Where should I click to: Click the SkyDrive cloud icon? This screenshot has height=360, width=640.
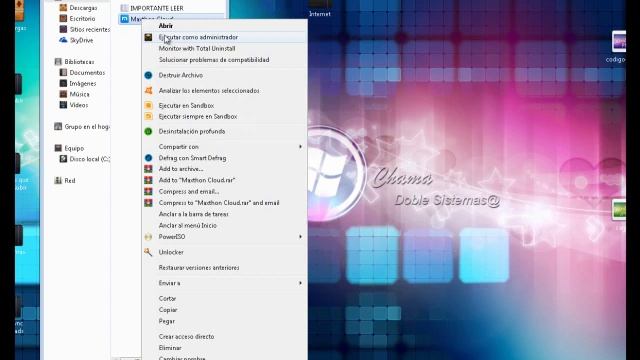(x=63, y=40)
